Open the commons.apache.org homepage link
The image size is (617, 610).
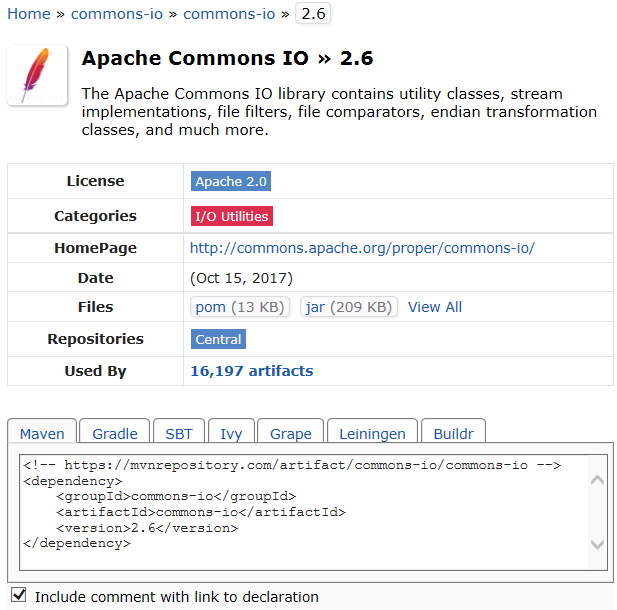[x=362, y=248]
